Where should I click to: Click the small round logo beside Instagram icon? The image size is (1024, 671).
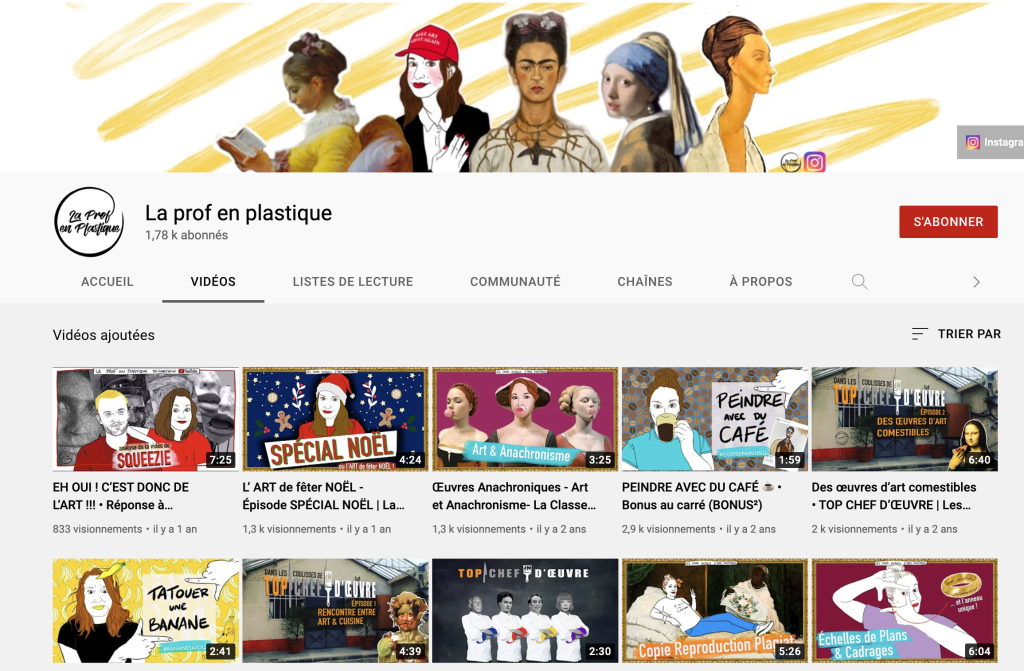790,163
